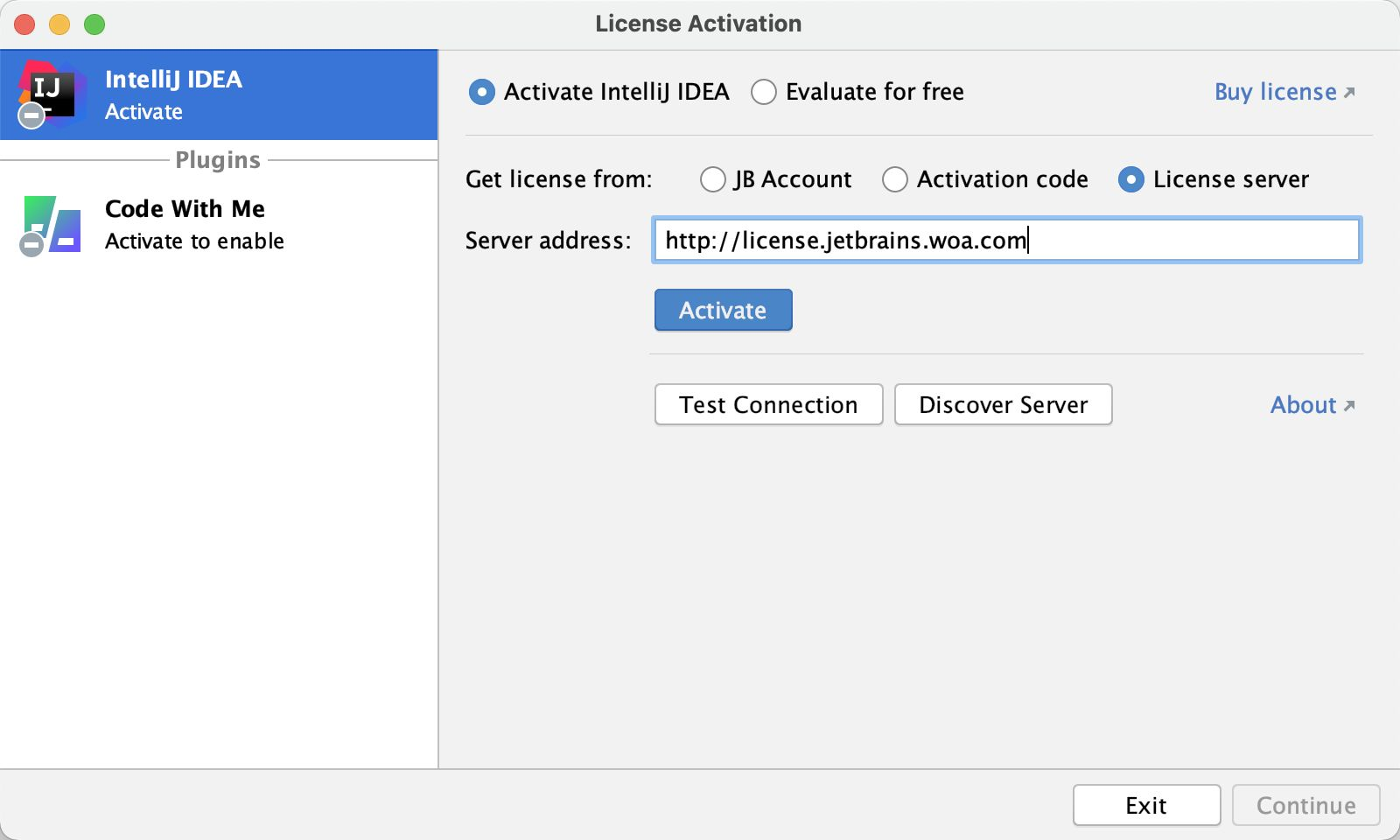Click the green zoom traffic light button
This screenshot has height=840, width=1400.
click(x=94, y=24)
